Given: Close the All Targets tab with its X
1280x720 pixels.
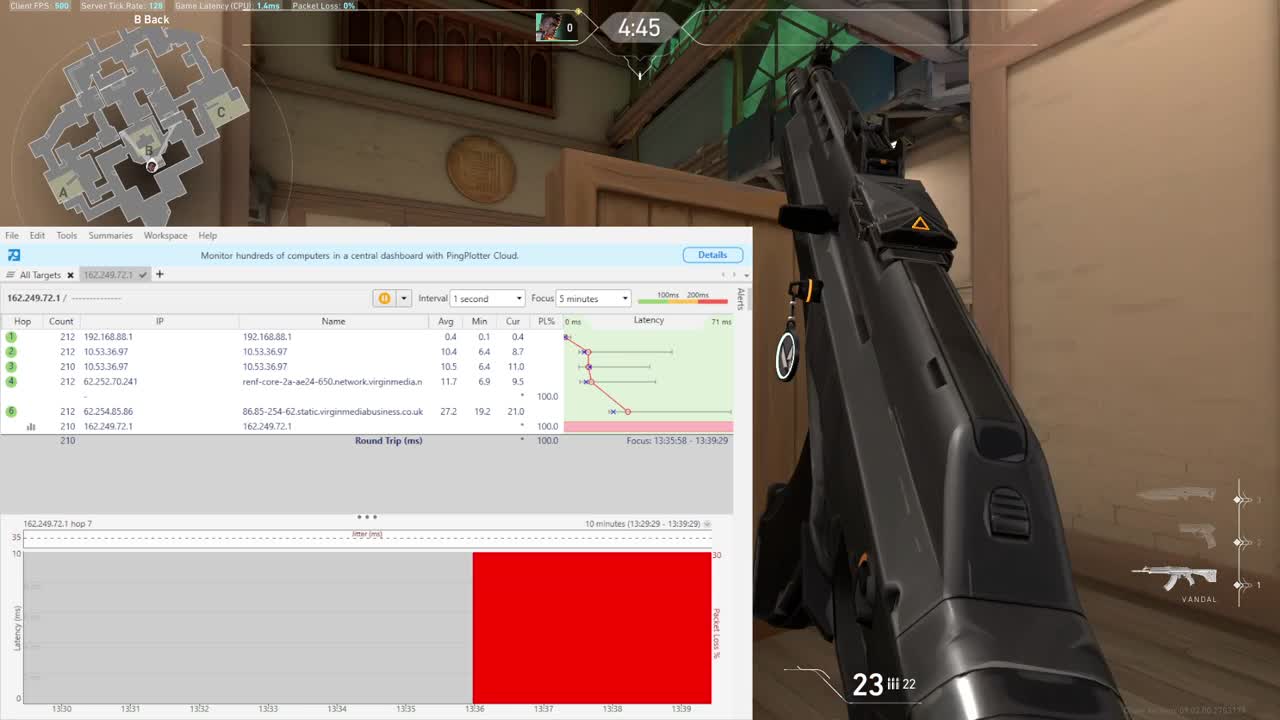Looking at the screenshot, I should click(70, 275).
